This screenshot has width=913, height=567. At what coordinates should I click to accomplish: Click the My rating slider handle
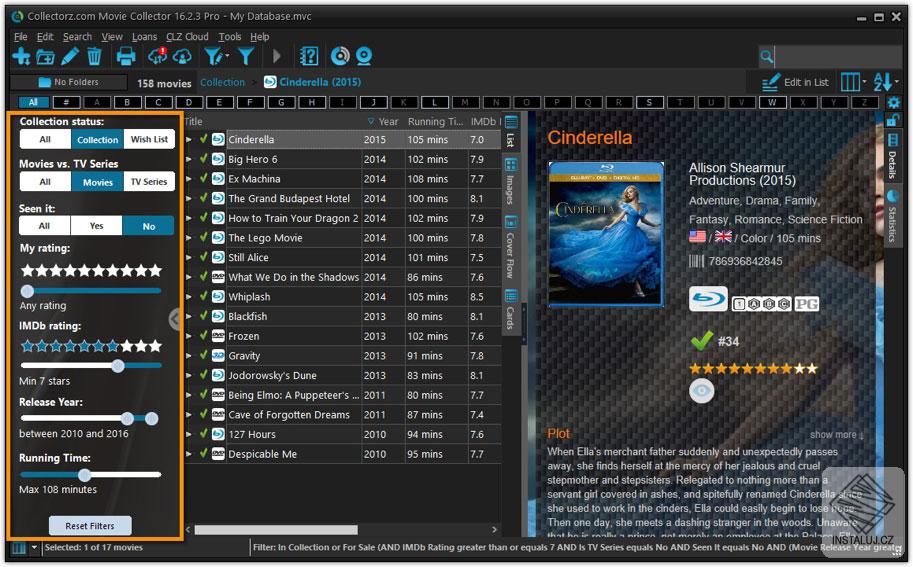pos(27,291)
